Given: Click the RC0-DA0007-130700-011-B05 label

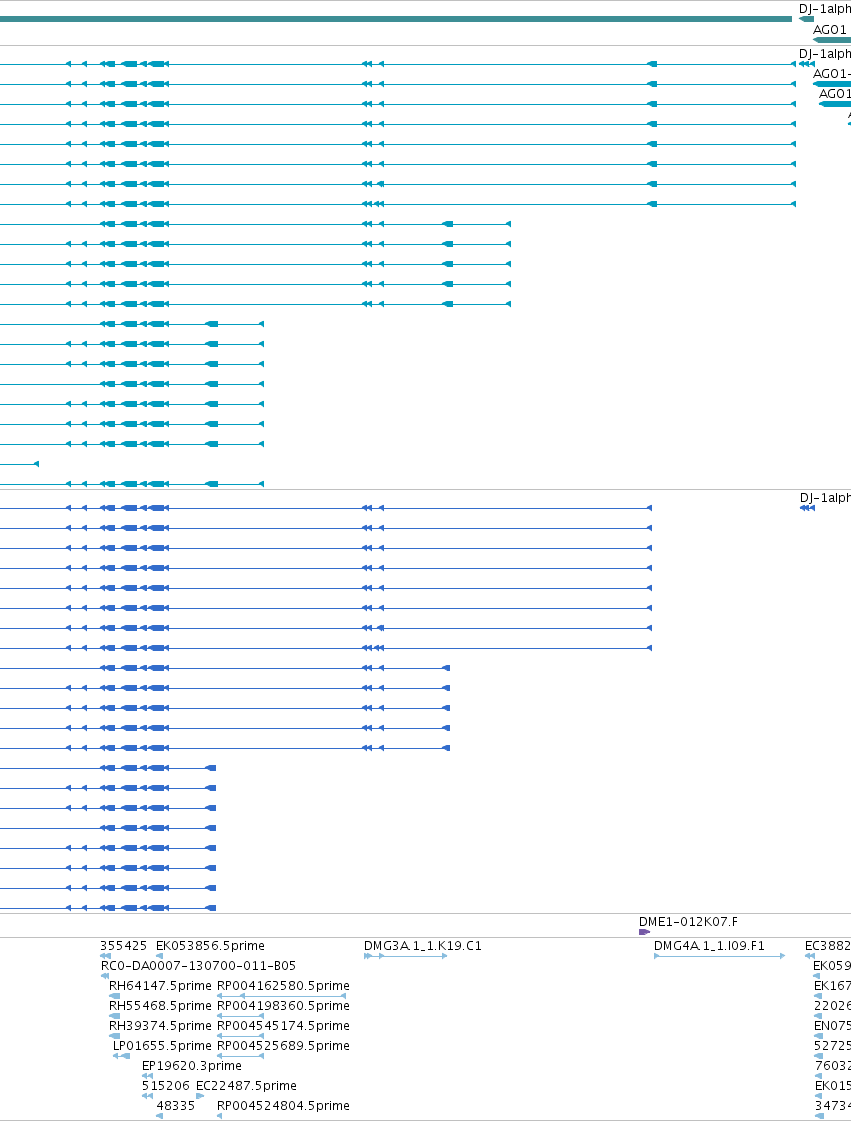Looking at the screenshot, I should 198,966.
